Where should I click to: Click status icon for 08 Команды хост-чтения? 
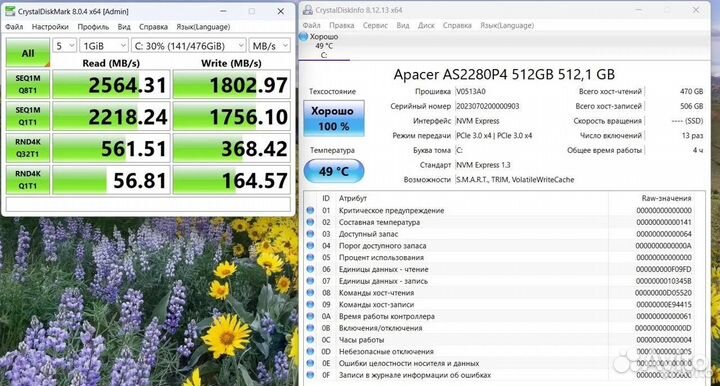[310, 293]
